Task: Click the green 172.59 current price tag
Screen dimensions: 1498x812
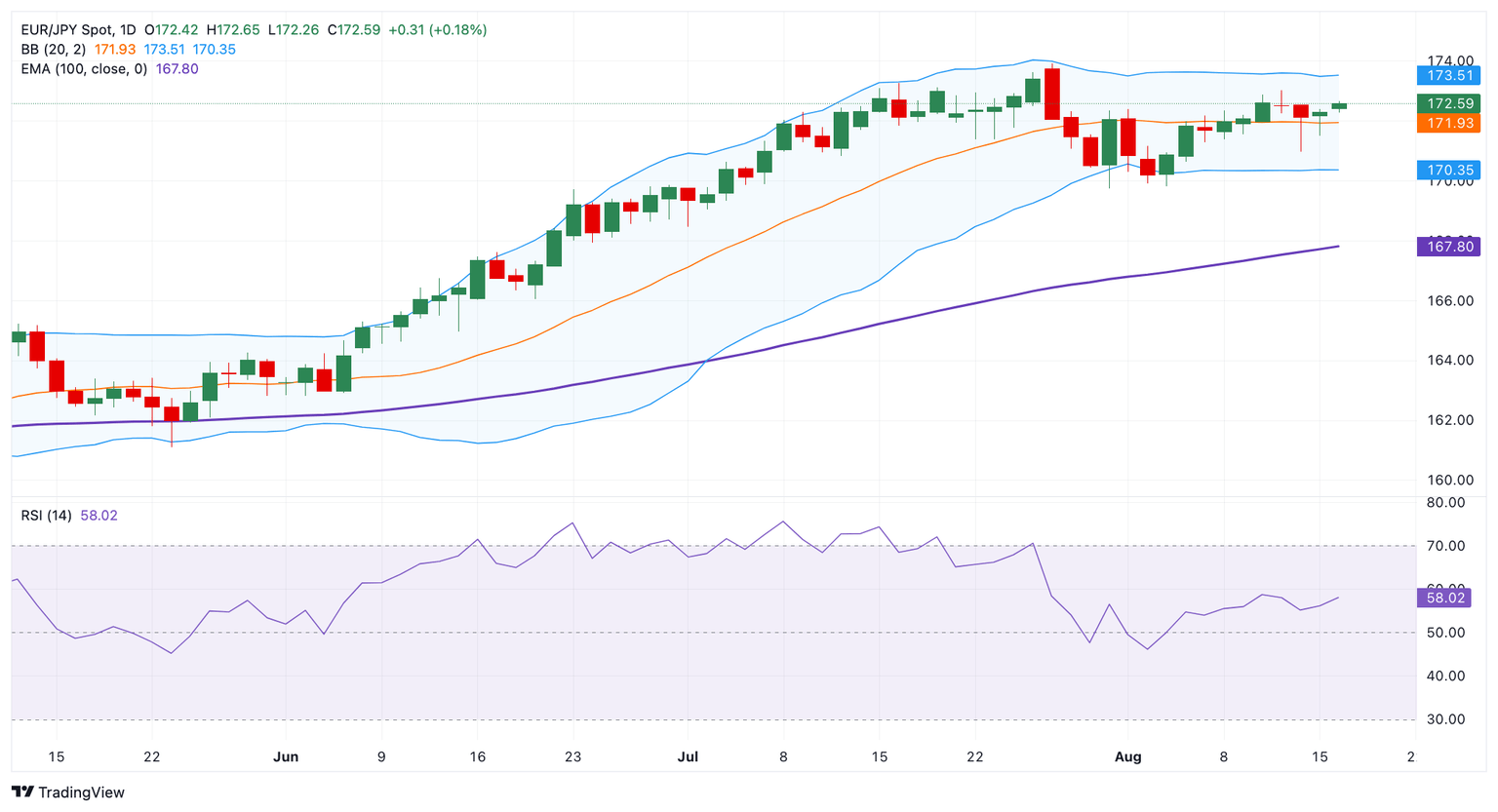Action: [1448, 103]
